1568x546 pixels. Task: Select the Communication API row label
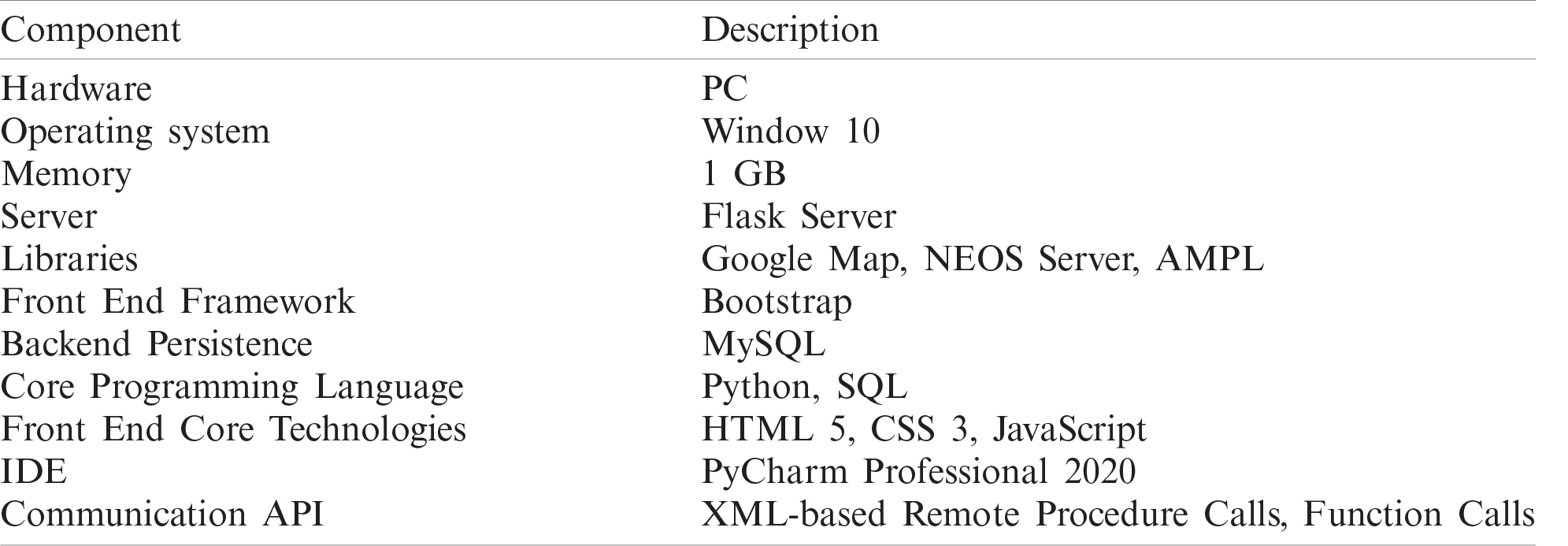point(162,514)
